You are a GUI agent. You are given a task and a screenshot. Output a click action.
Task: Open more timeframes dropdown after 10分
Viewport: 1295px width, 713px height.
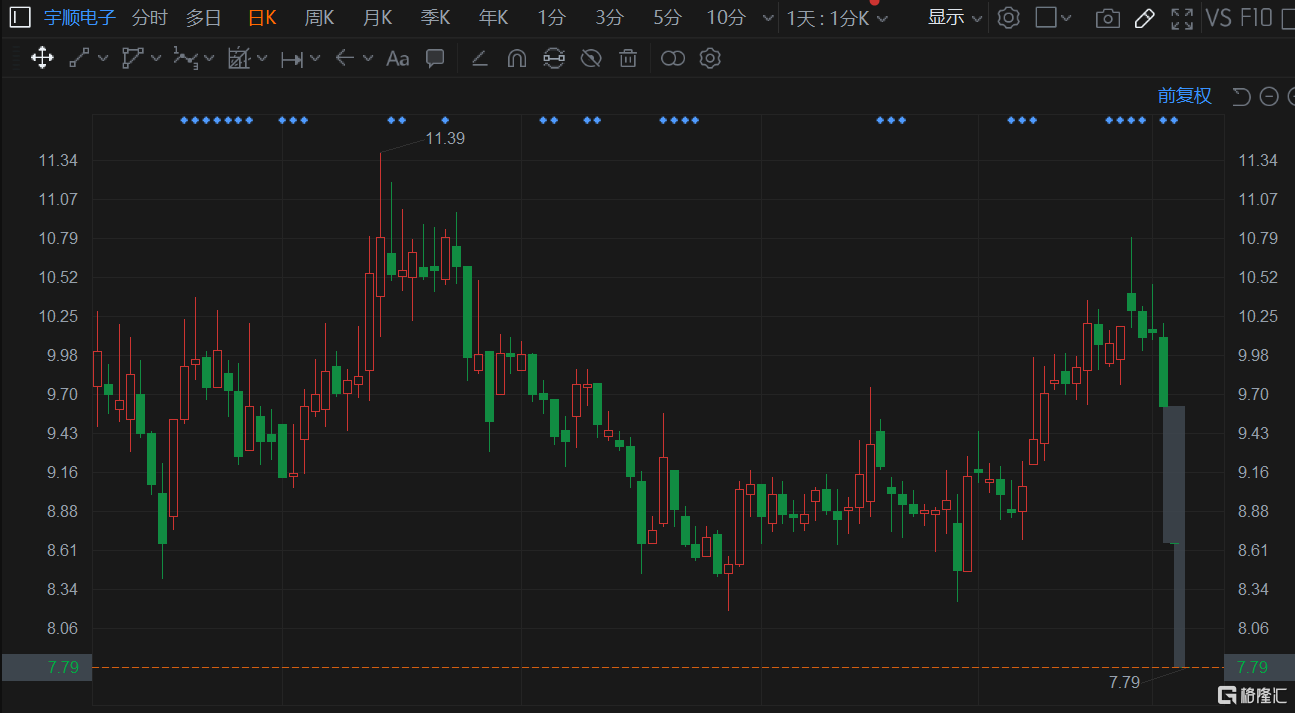click(x=767, y=18)
